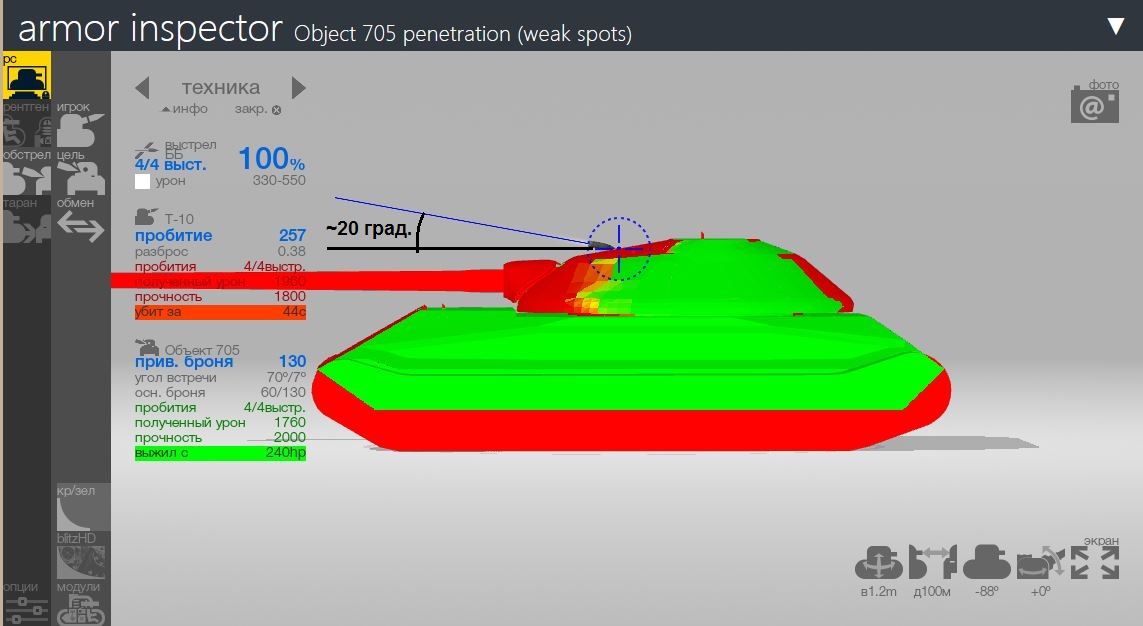The height and width of the screenshot is (626, 1143).
Task: Click the полученный урон 1760 row
Action: 220,423
